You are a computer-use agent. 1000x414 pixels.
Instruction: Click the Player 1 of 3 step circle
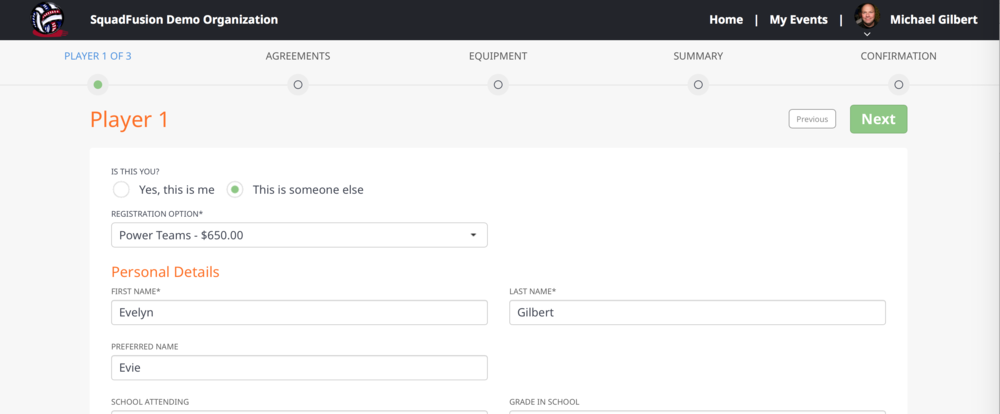(x=98, y=85)
